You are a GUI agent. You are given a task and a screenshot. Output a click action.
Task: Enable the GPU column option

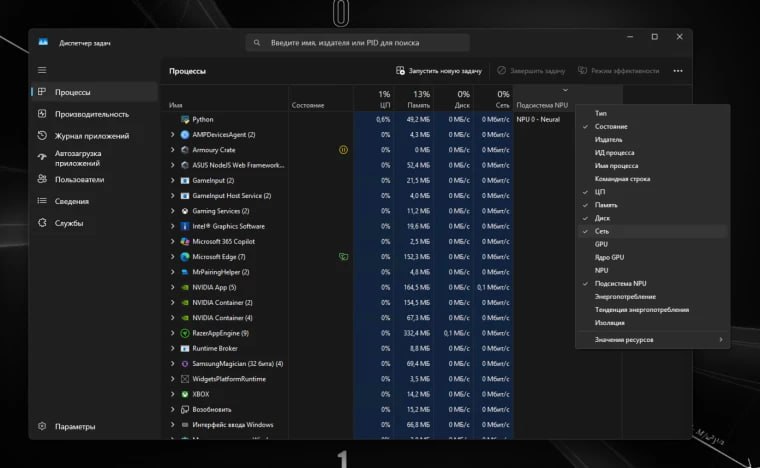pyautogui.click(x=652, y=244)
